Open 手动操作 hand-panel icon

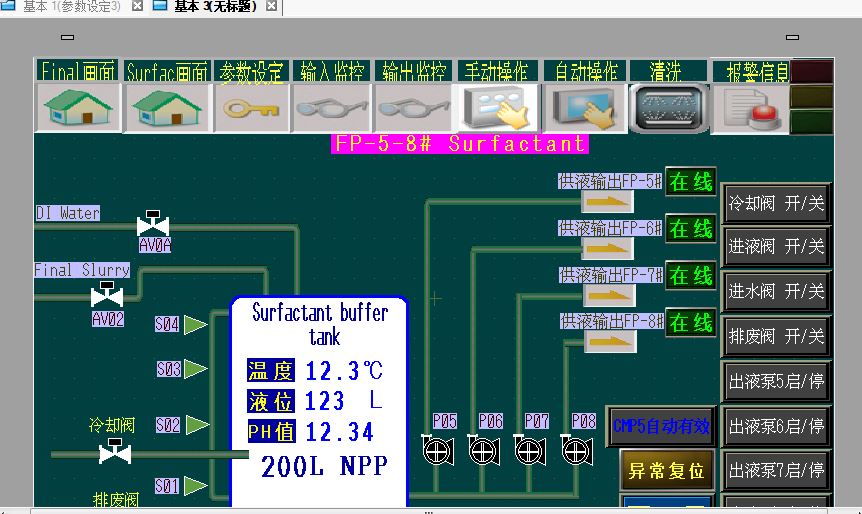tap(498, 107)
